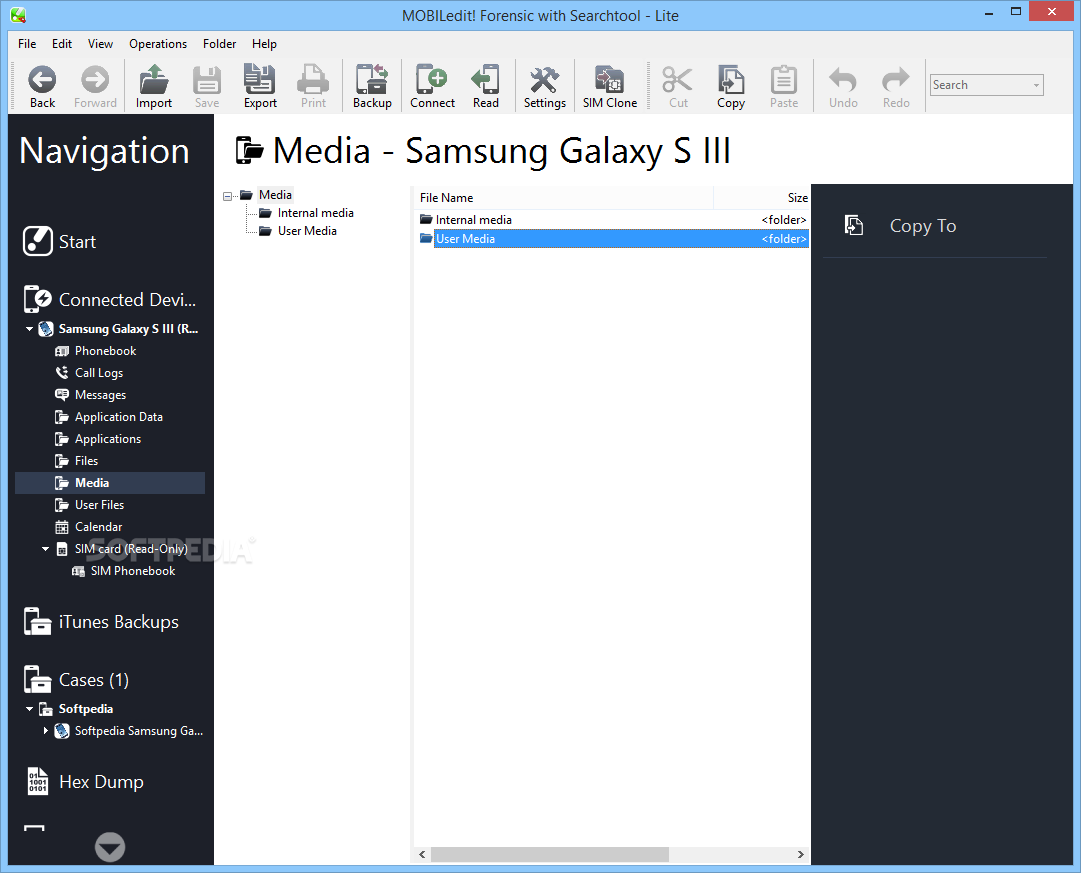Open Files in the device tree

86,461
